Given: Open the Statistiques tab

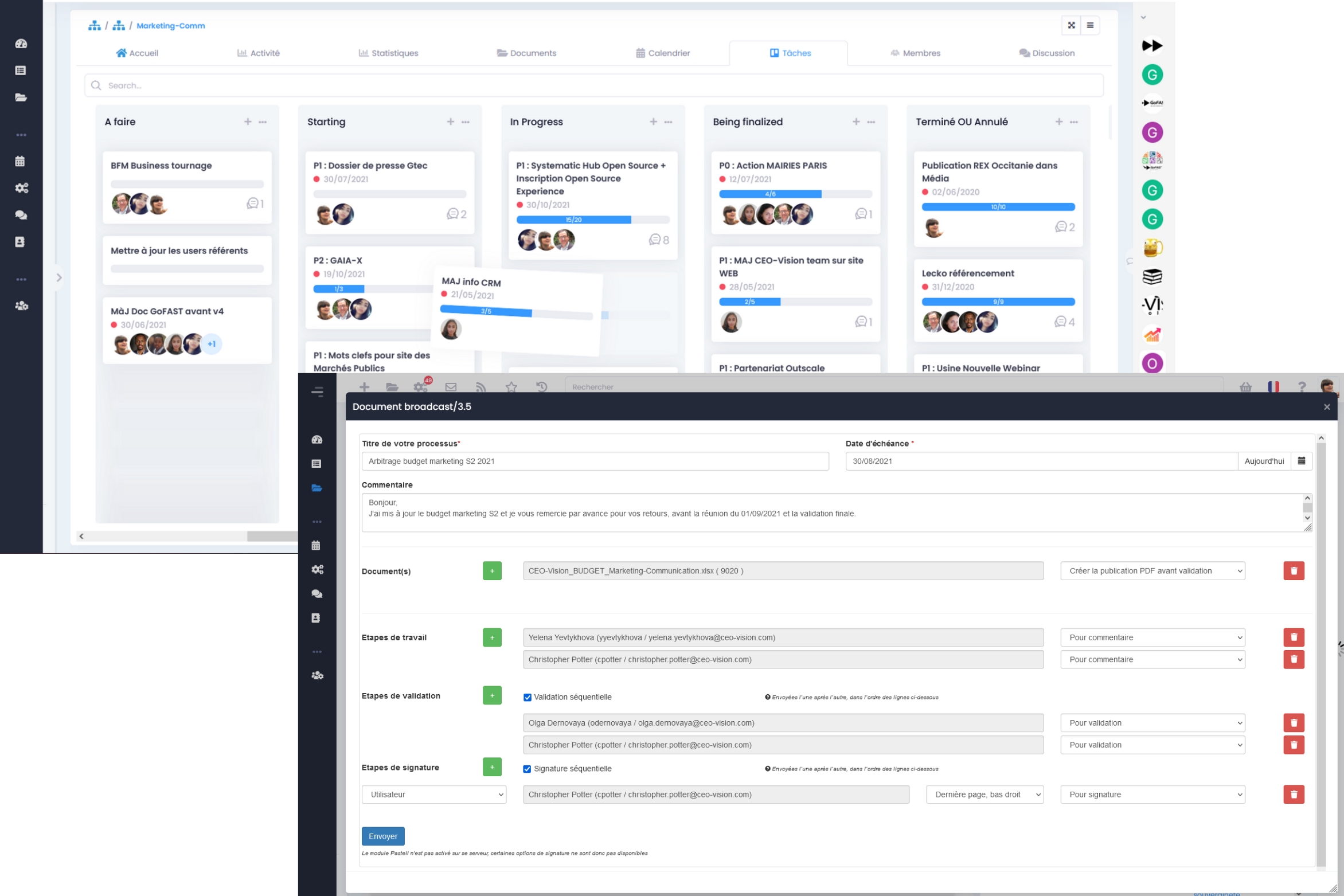Looking at the screenshot, I should point(388,53).
